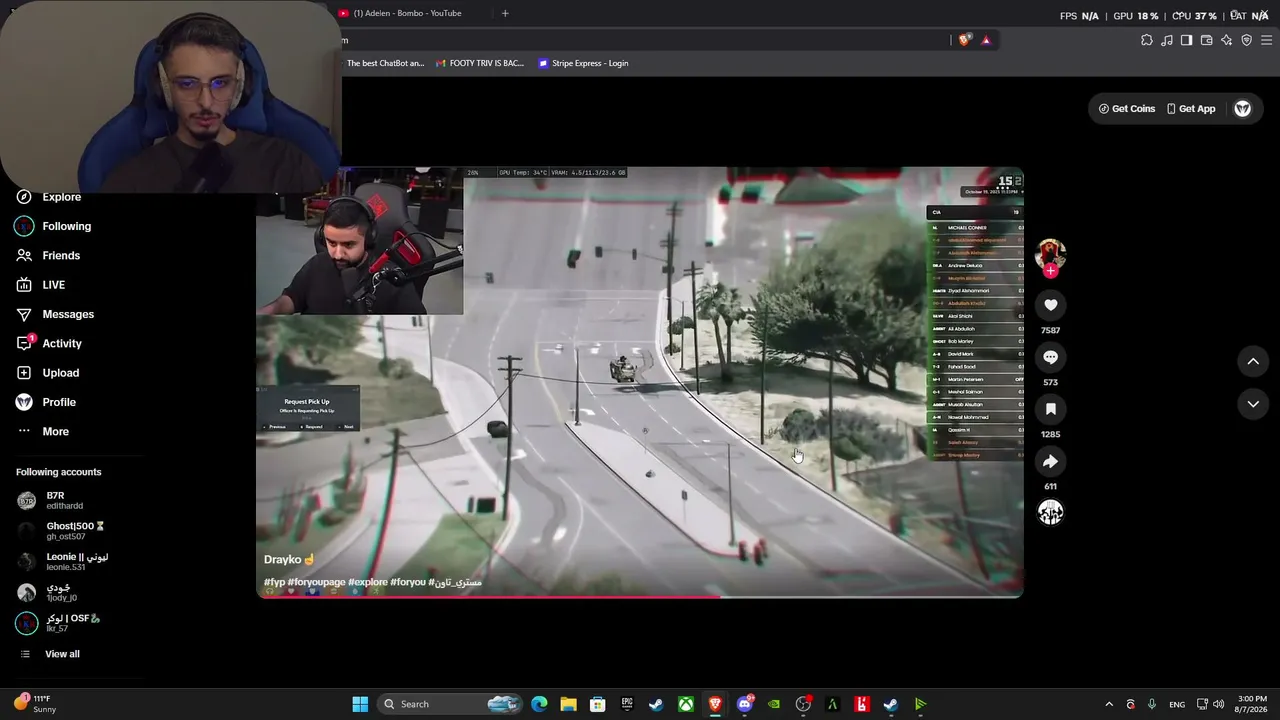Go to the Following feed
The height and width of the screenshot is (720, 1280).
coord(54,226)
